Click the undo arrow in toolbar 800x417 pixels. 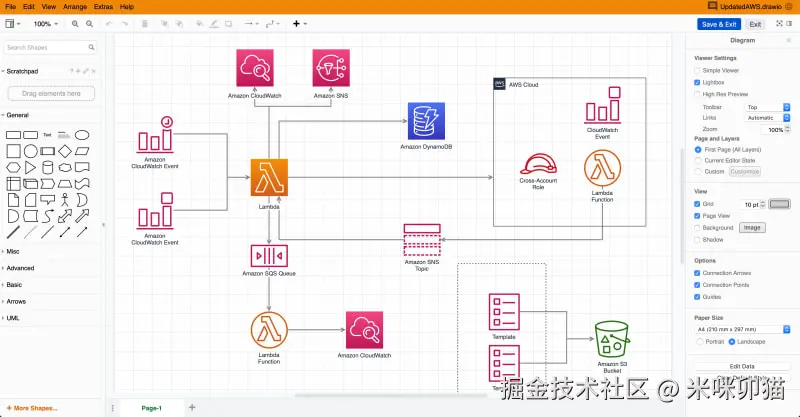[109, 24]
